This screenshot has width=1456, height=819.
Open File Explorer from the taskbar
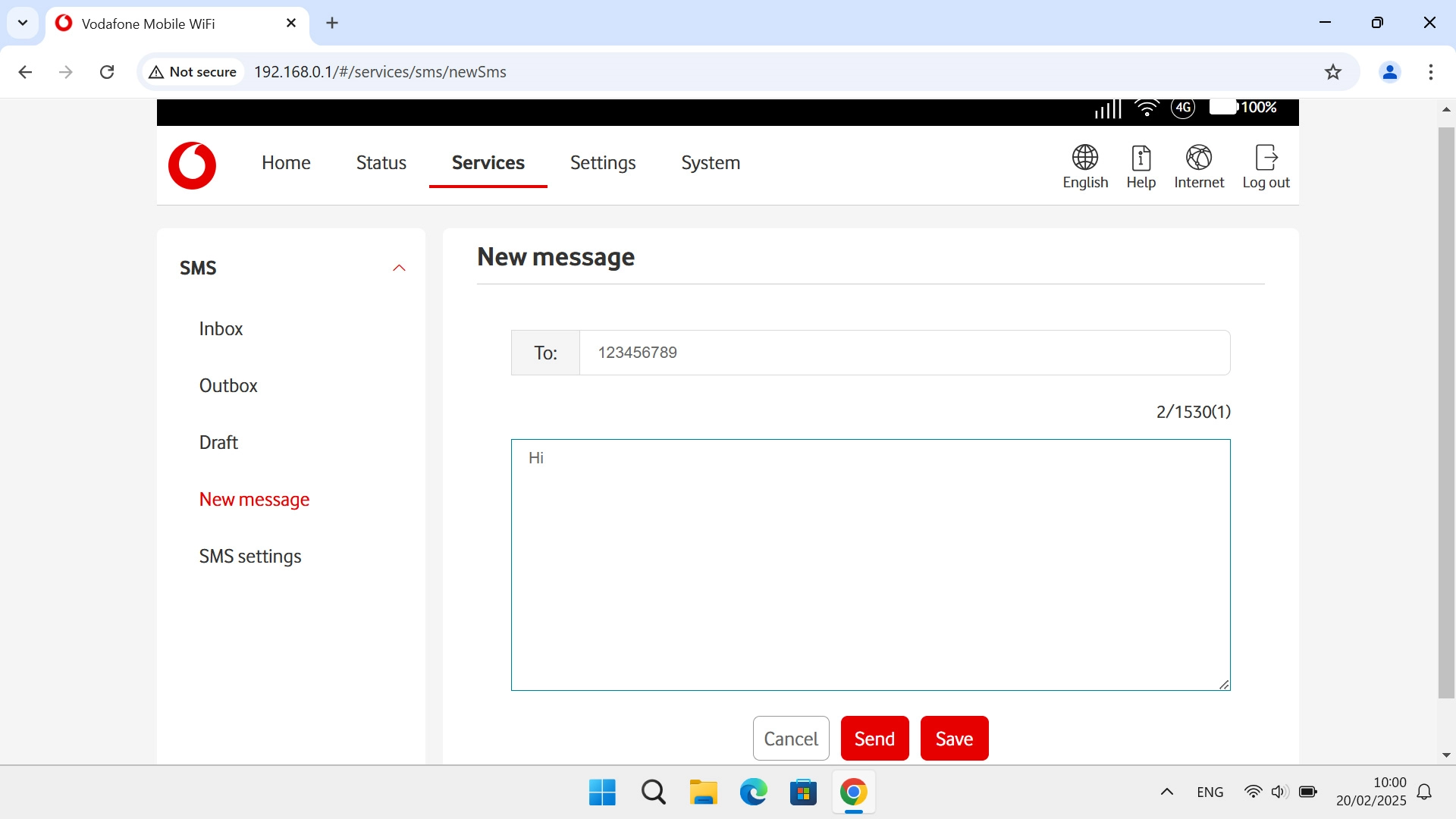point(703,792)
